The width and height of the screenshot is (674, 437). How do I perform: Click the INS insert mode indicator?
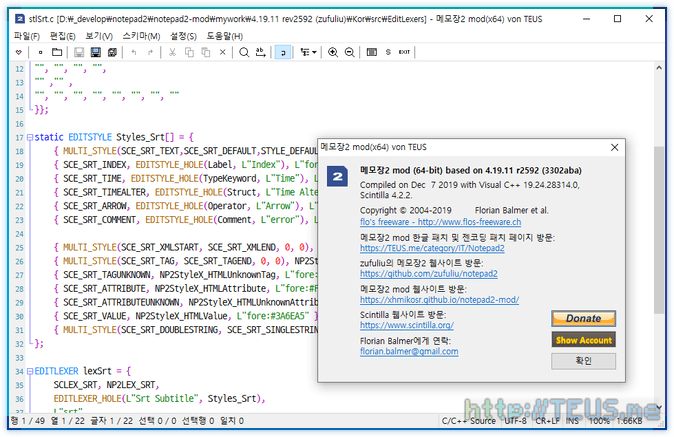[x=572, y=421]
